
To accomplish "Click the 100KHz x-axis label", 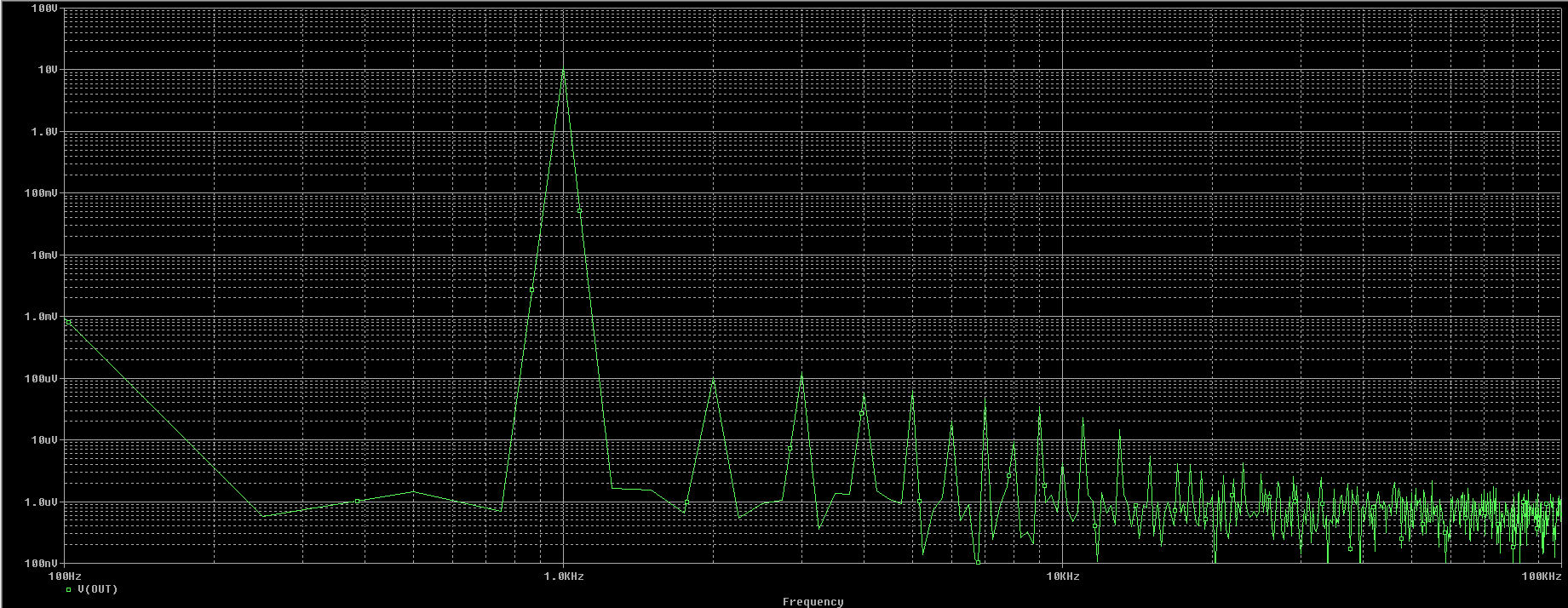I will point(1542,576).
